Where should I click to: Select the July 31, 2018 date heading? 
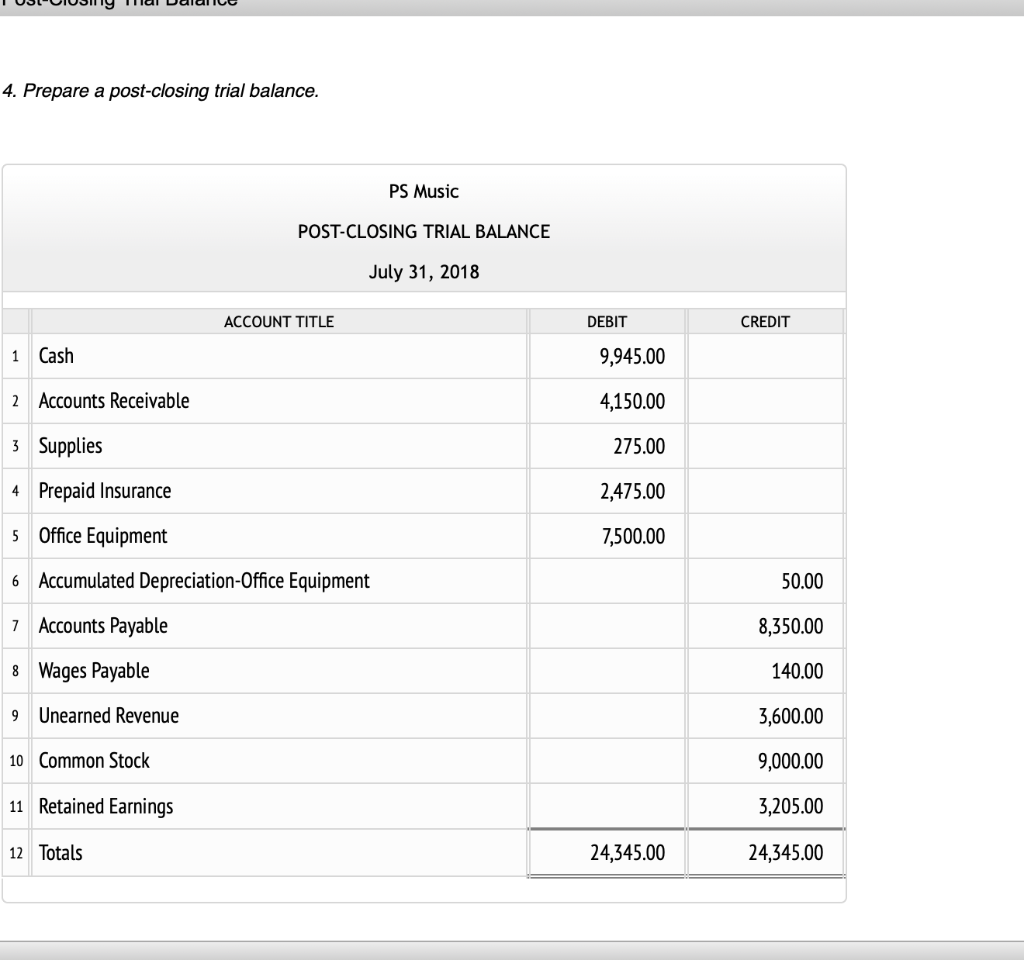(x=423, y=271)
